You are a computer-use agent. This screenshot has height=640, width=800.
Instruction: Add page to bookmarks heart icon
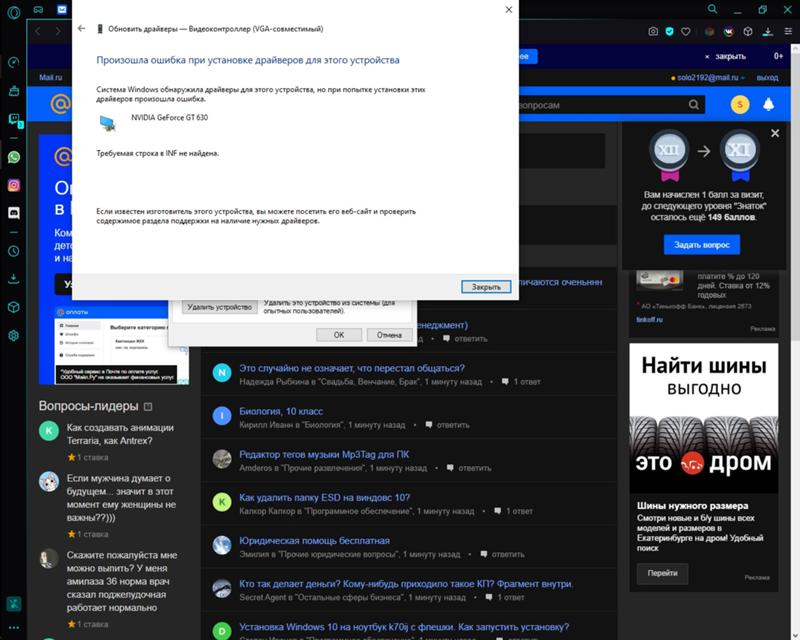[x=686, y=32]
